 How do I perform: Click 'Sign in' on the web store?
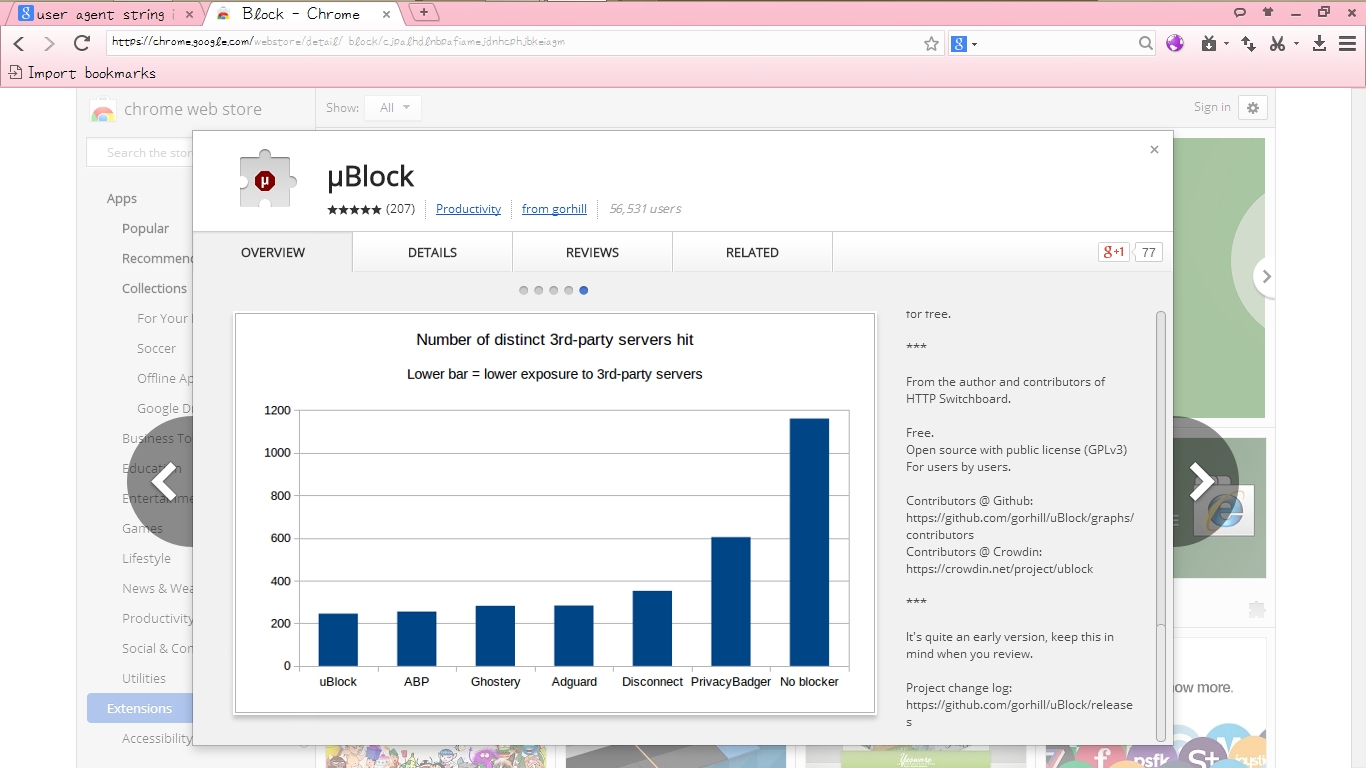tap(1212, 107)
